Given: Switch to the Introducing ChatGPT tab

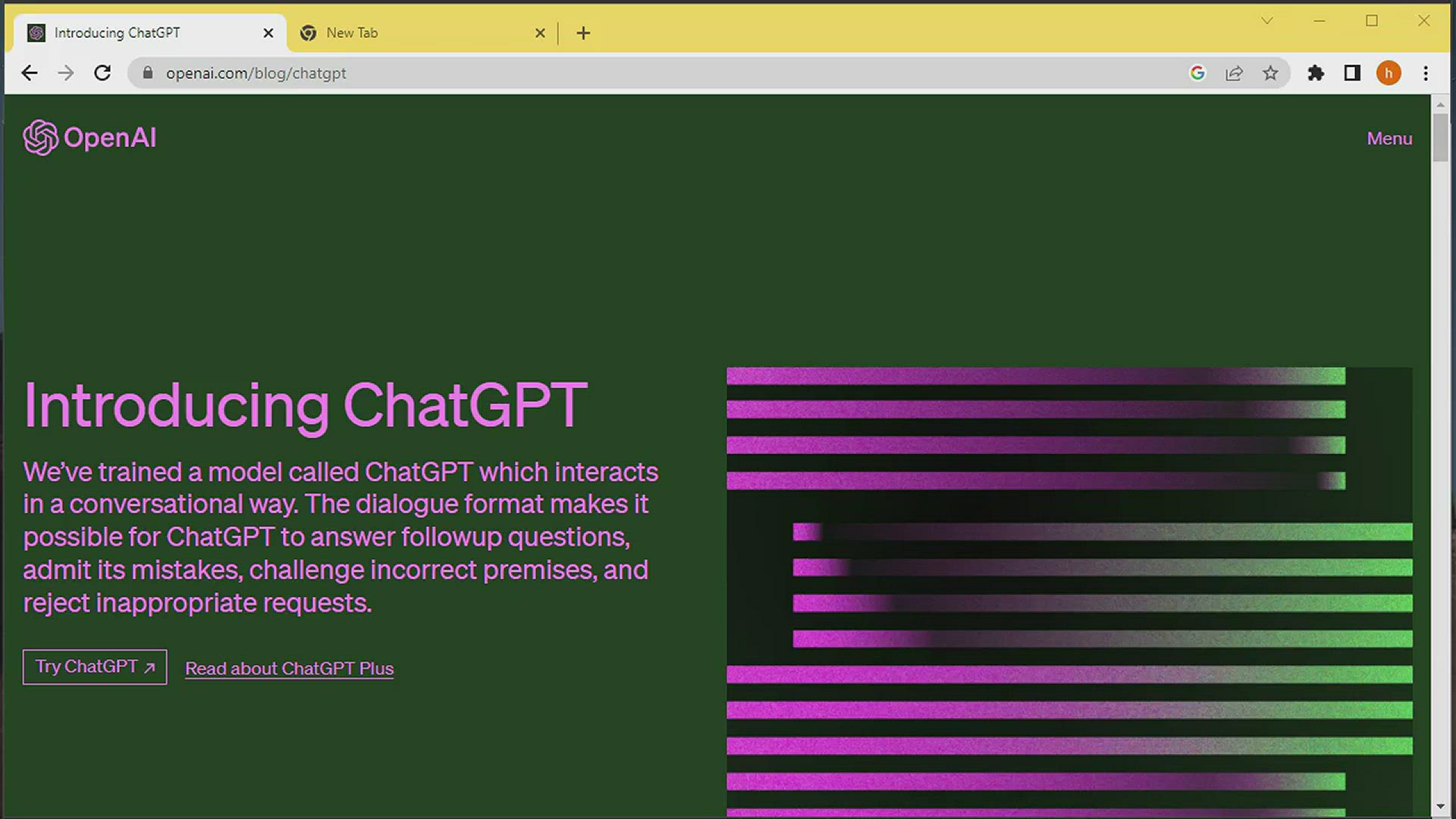Looking at the screenshot, I should tap(150, 33).
